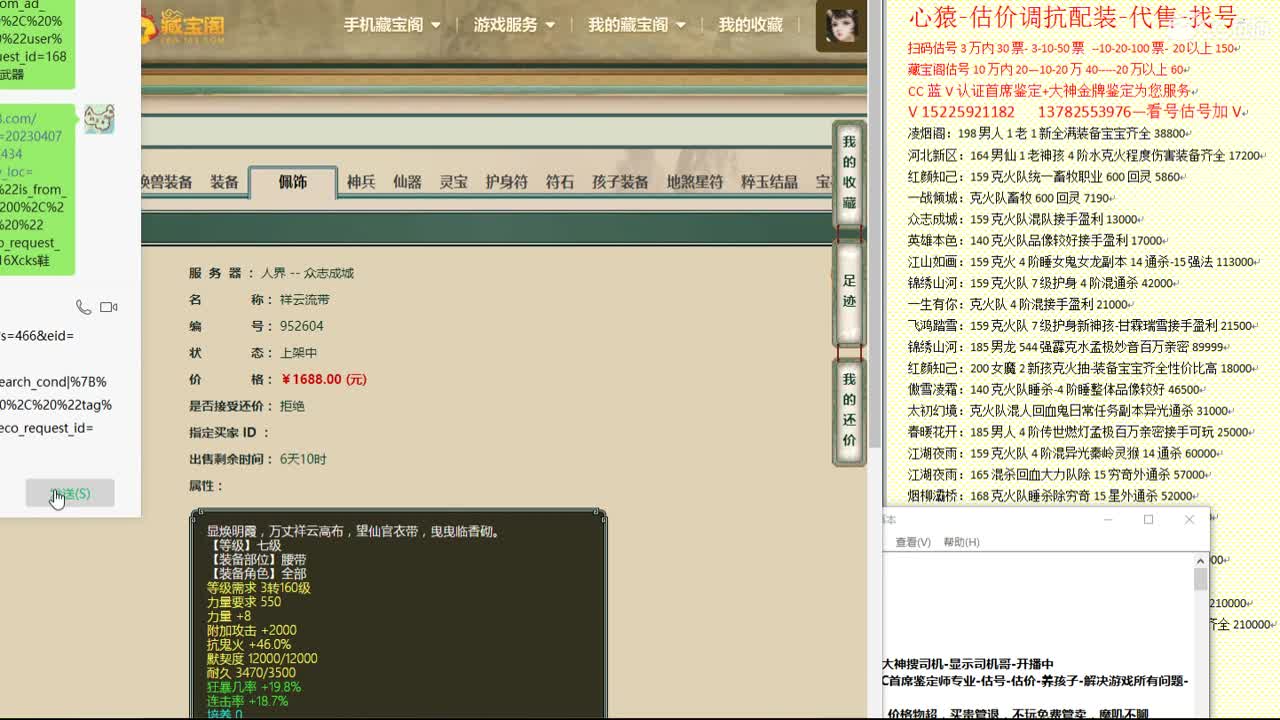Close the Notepad window

(x=1189, y=520)
